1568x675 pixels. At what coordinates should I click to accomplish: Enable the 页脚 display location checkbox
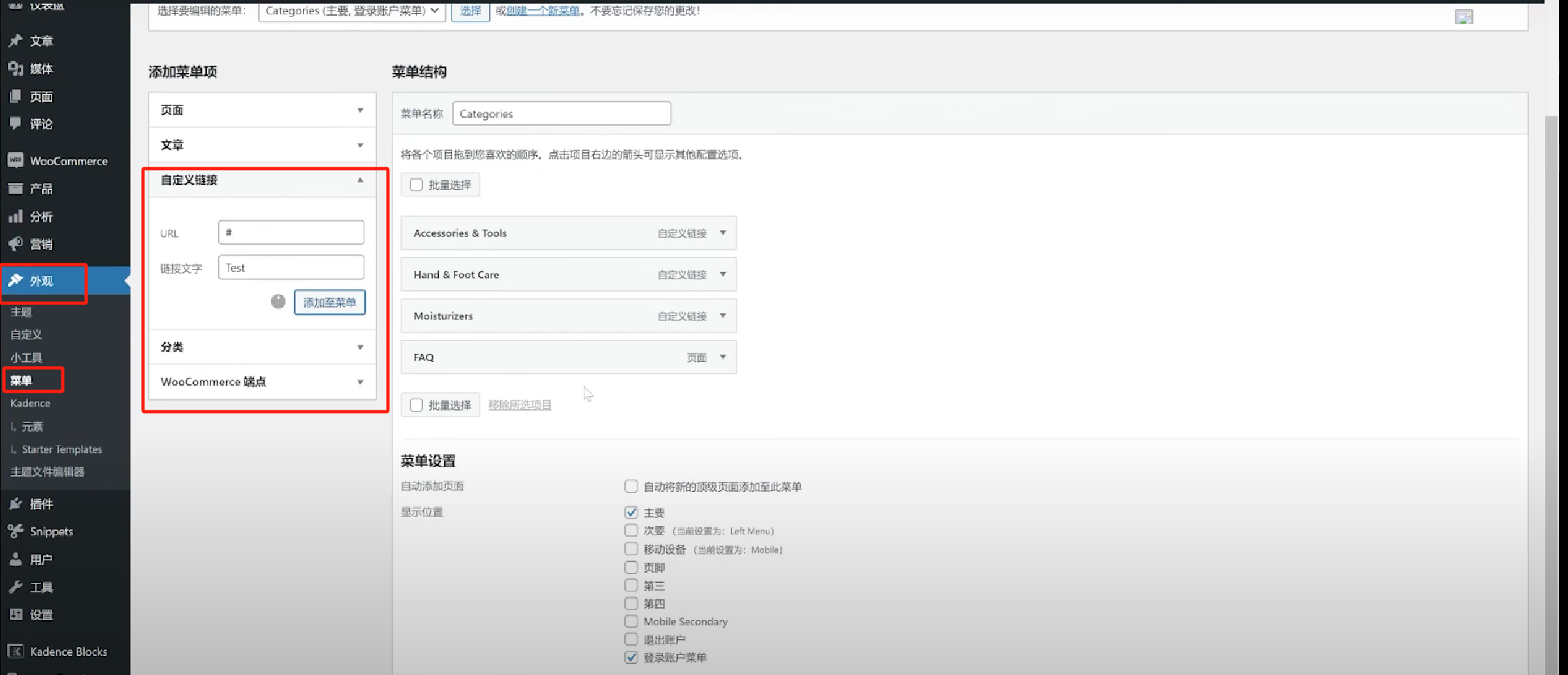click(630, 567)
